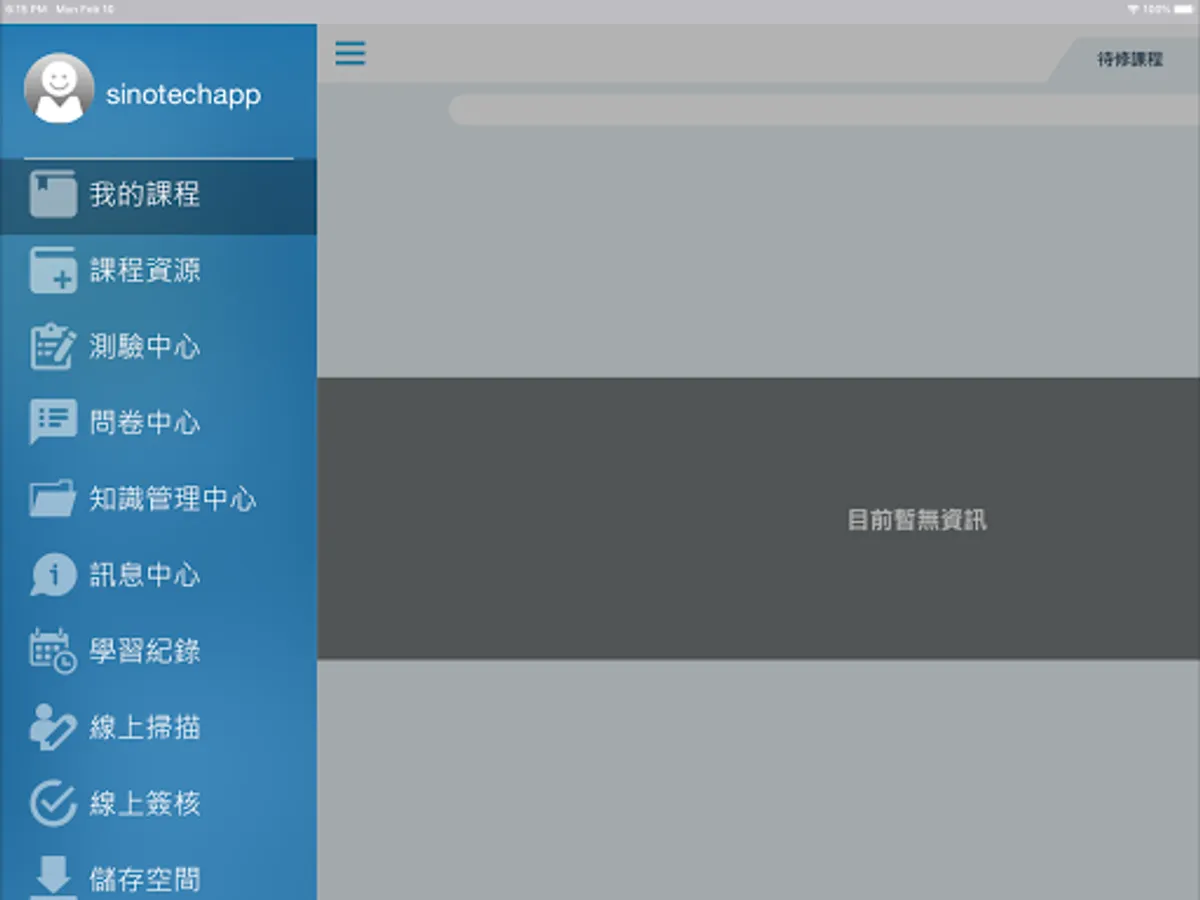Click the 課程資源 (Course Resources) icon
This screenshot has width=1200, height=900.
52,270
